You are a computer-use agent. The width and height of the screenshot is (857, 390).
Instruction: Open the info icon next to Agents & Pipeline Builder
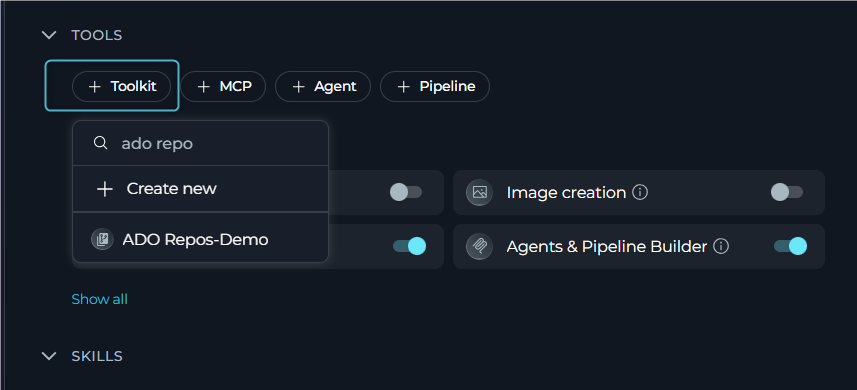coord(721,247)
